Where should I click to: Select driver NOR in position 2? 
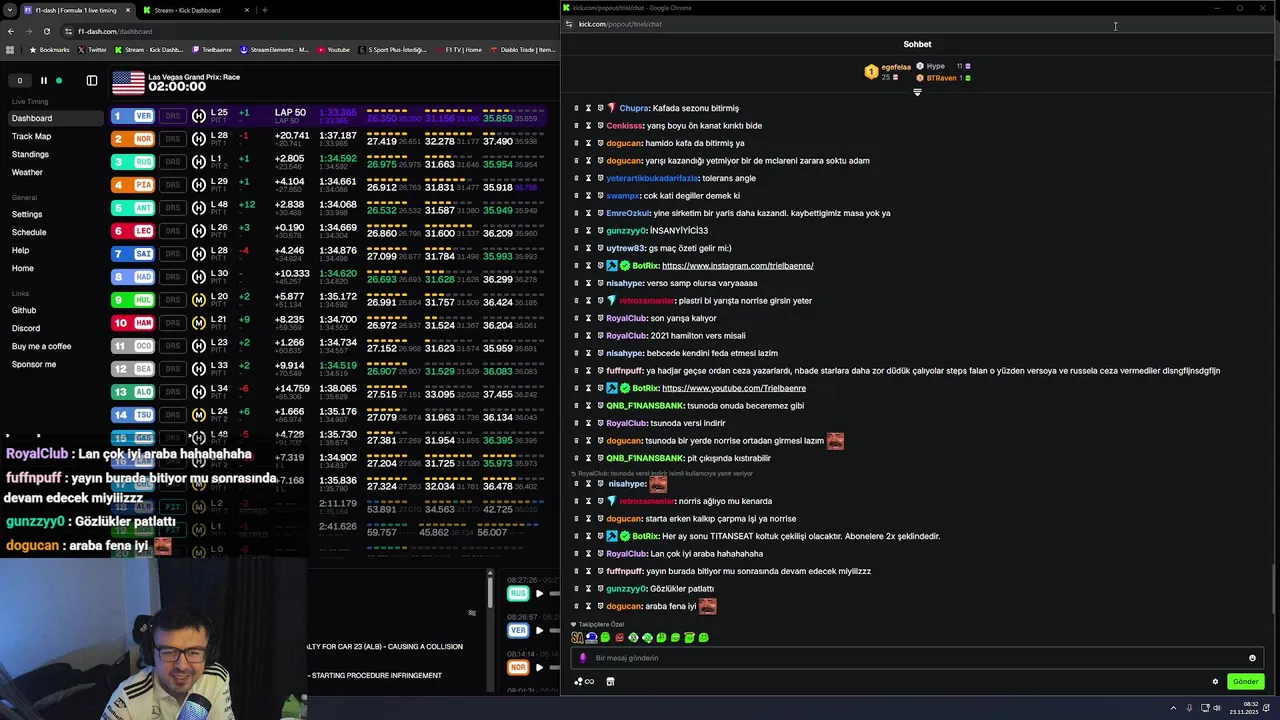[x=133, y=139]
